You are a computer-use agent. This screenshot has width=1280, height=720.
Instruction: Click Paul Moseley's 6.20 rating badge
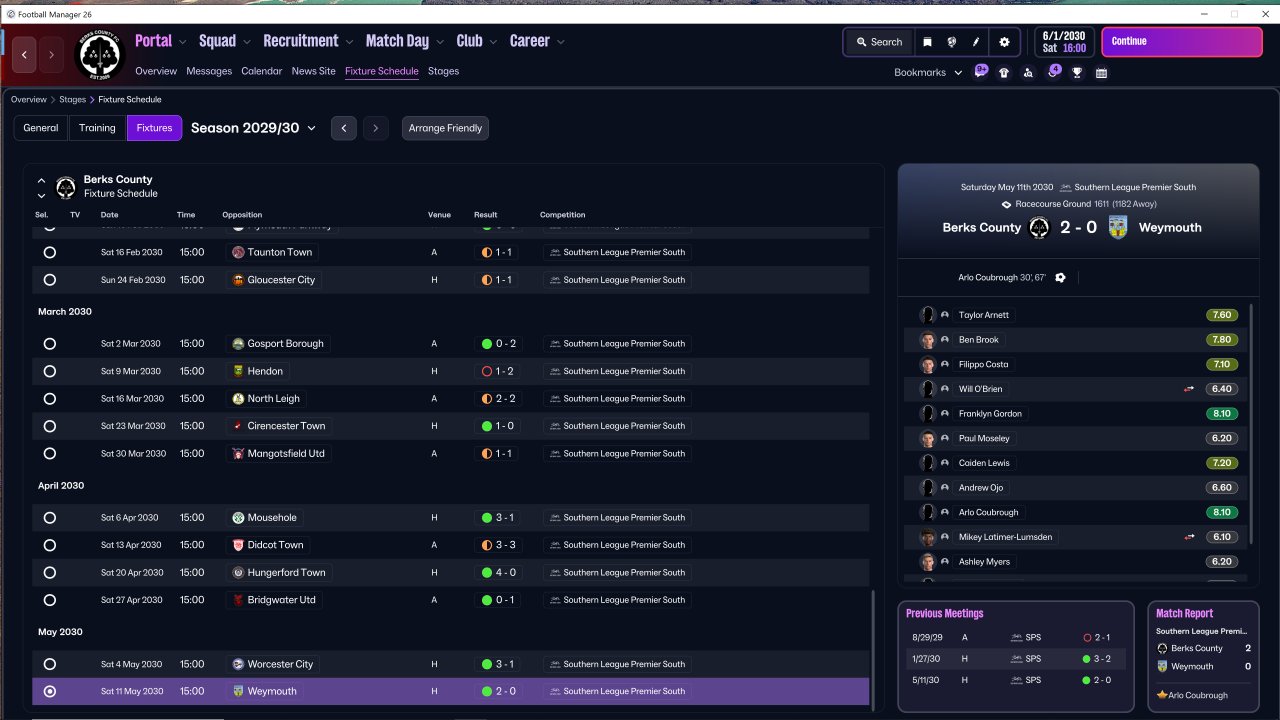(1222, 438)
